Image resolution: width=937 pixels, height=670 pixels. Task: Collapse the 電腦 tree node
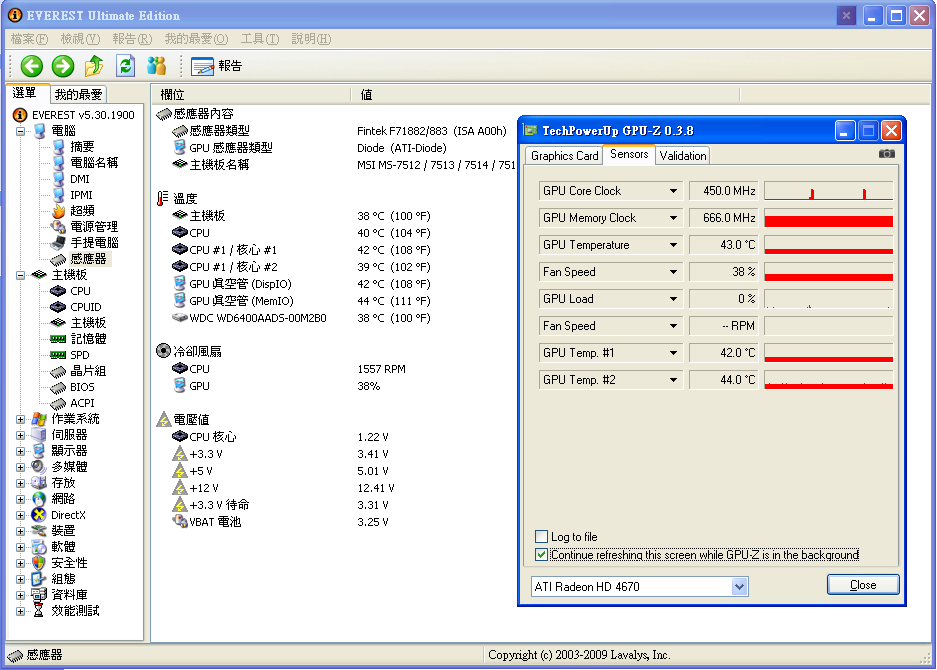click(x=21, y=131)
